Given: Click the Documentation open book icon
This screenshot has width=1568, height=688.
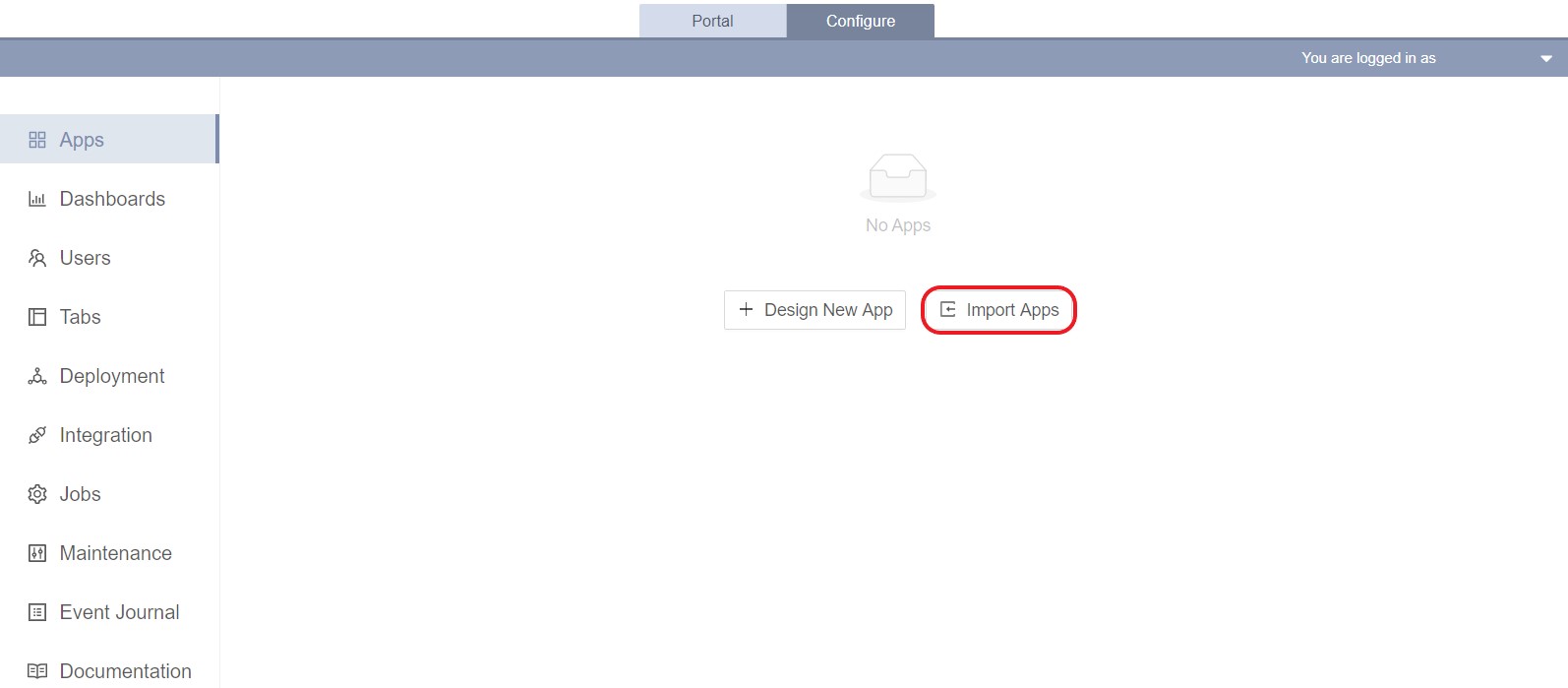Looking at the screenshot, I should click(37, 671).
